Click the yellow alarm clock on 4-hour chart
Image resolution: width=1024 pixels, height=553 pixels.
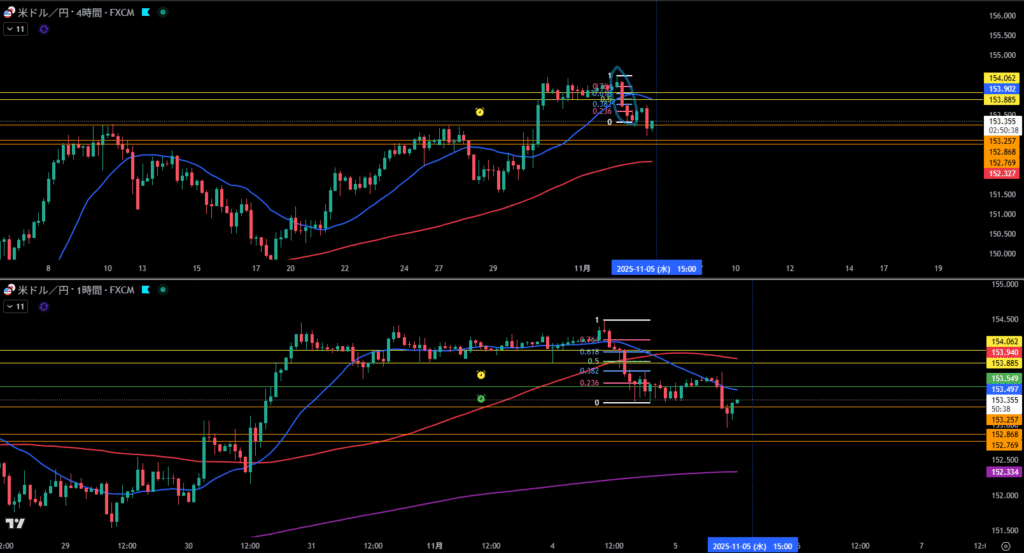[480, 112]
